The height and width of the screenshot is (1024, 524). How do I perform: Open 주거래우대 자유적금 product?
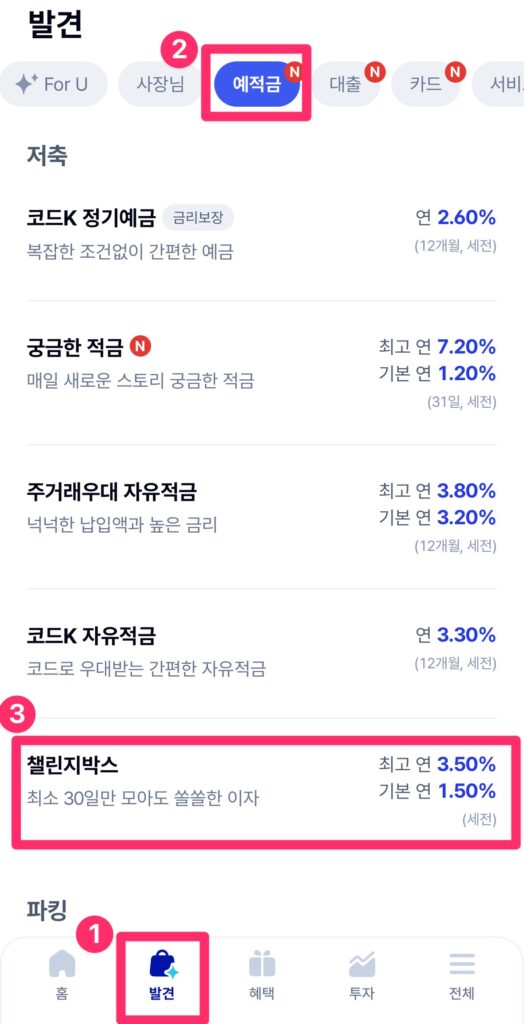tap(261, 517)
